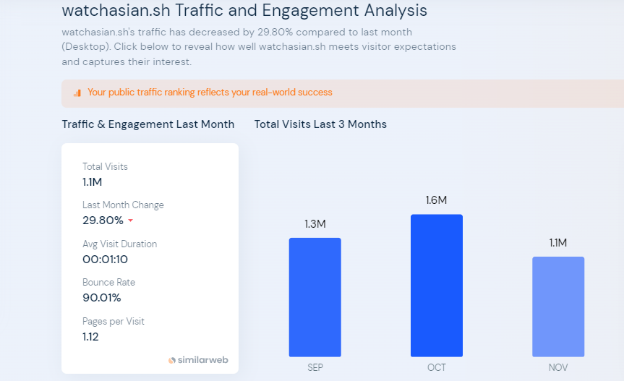Click the Last Month Change 29.80% value

tap(103, 220)
